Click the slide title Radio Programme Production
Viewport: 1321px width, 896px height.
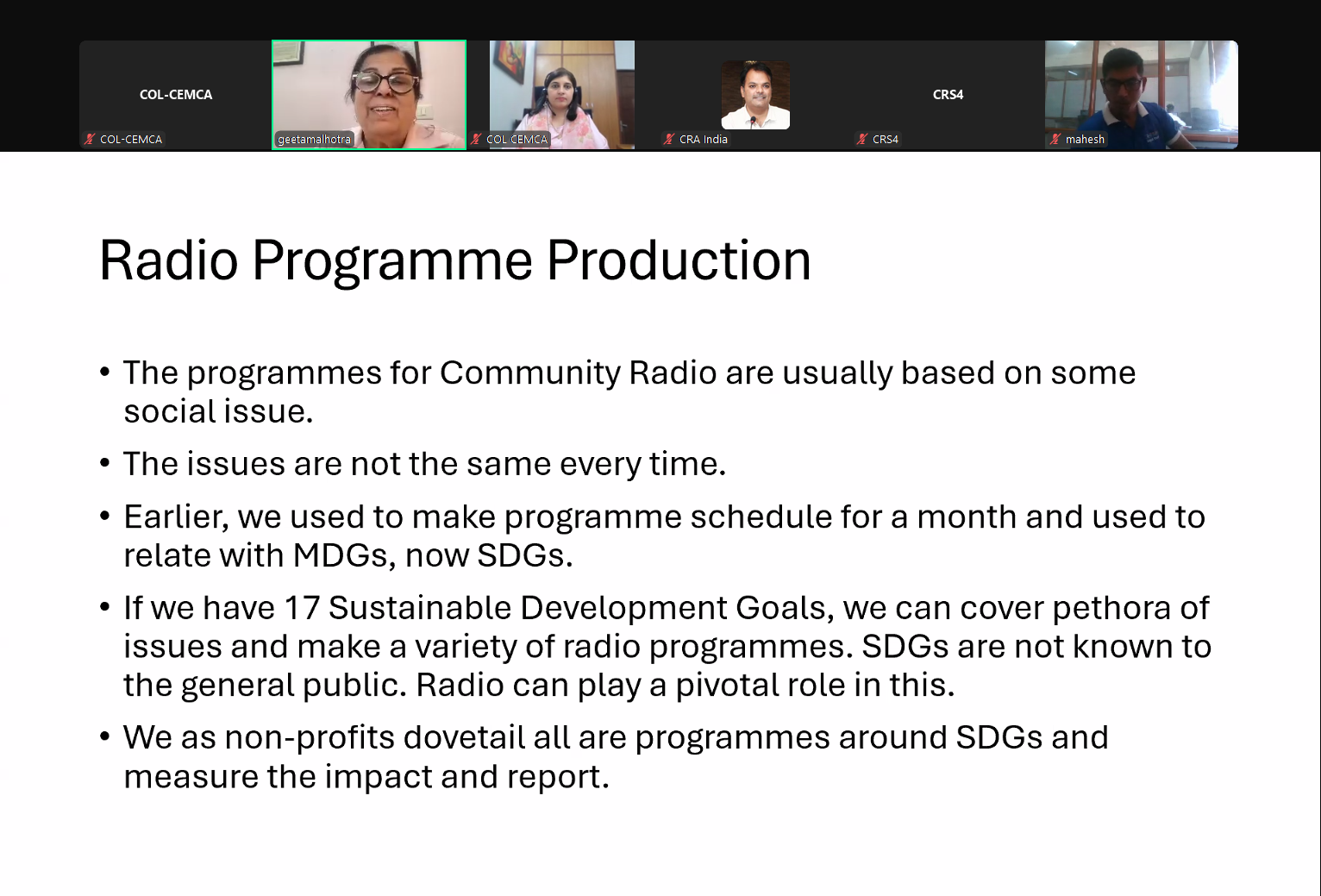coord(455,260)
